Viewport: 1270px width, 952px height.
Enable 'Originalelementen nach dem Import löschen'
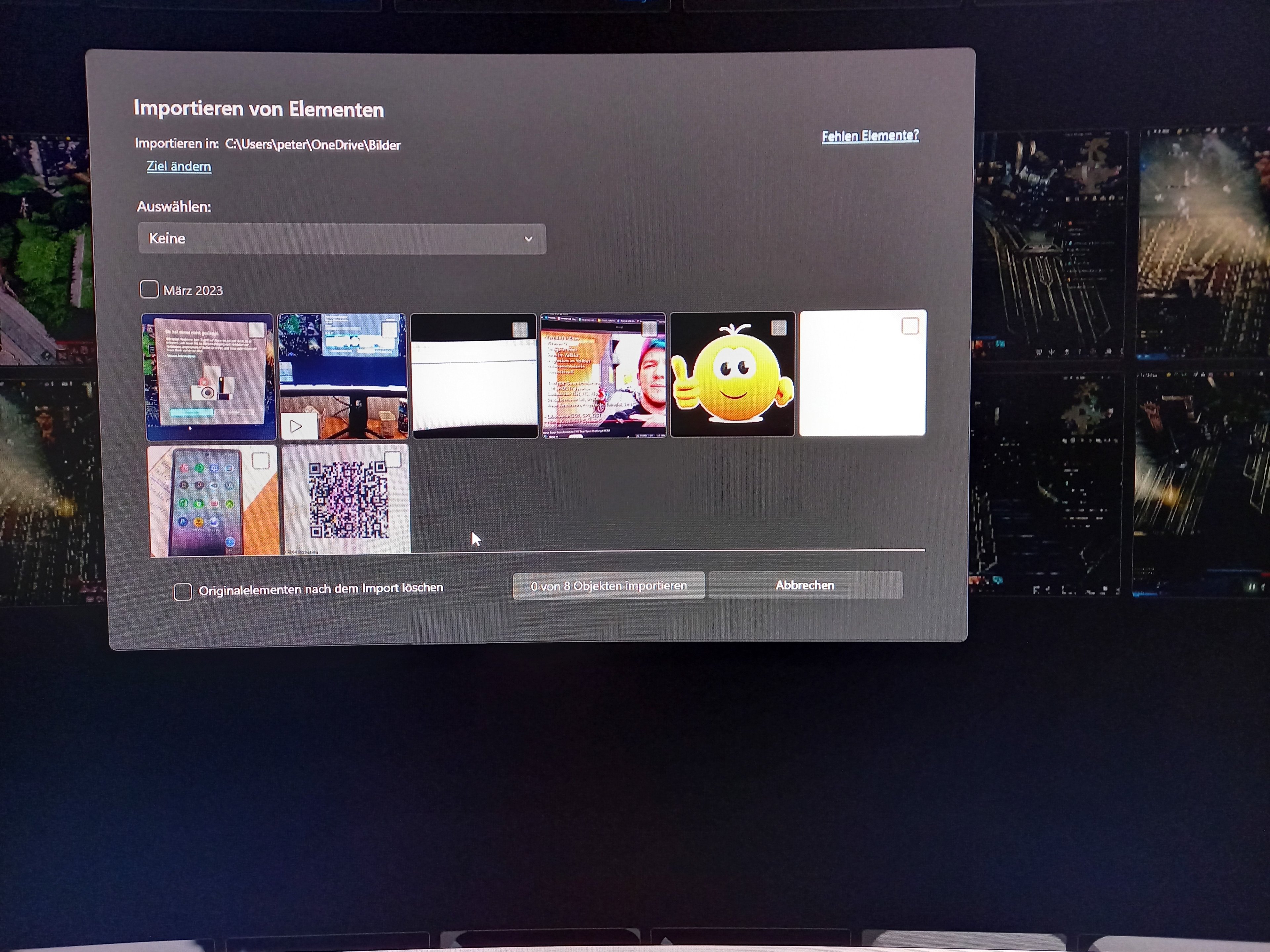[183, 591]
